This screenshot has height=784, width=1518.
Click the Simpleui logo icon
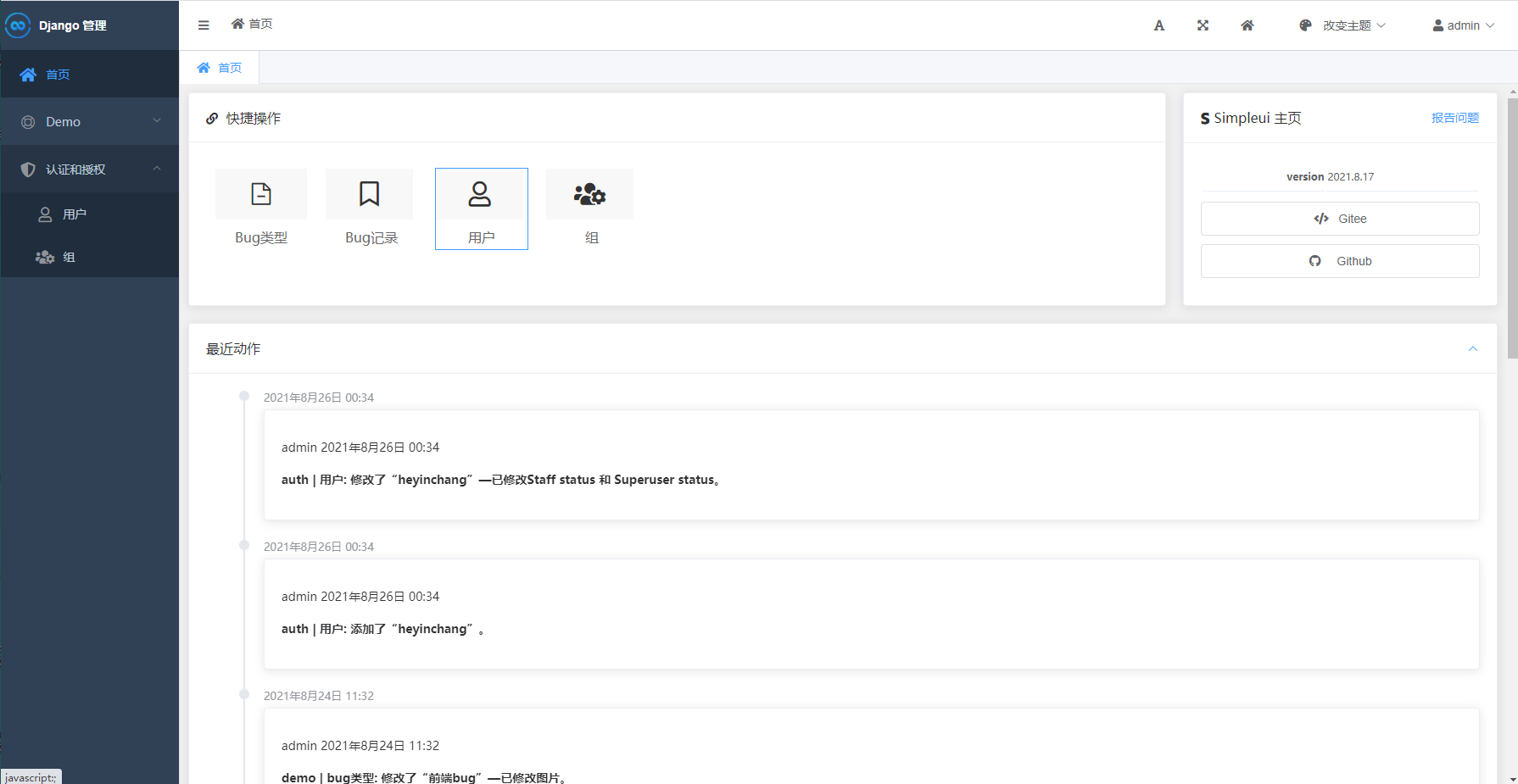click(1205, 118)
